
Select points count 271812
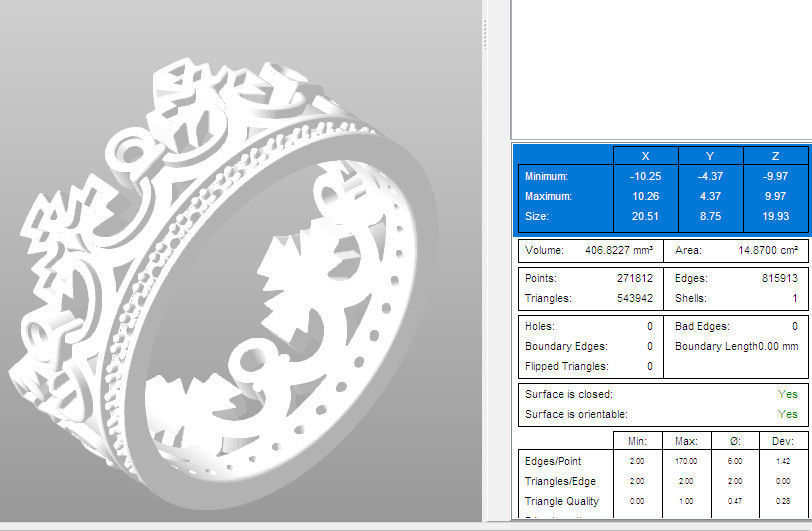pos(635,278)
